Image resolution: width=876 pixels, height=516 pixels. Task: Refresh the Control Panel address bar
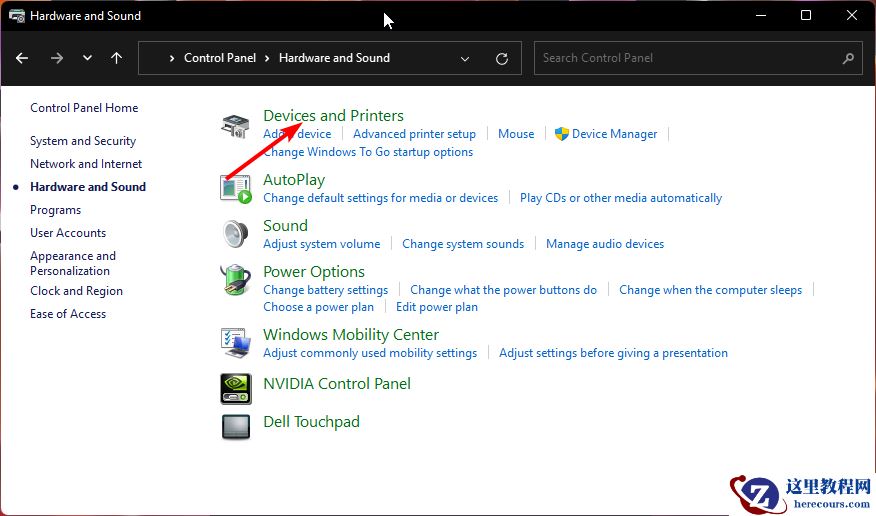[502, 58]
